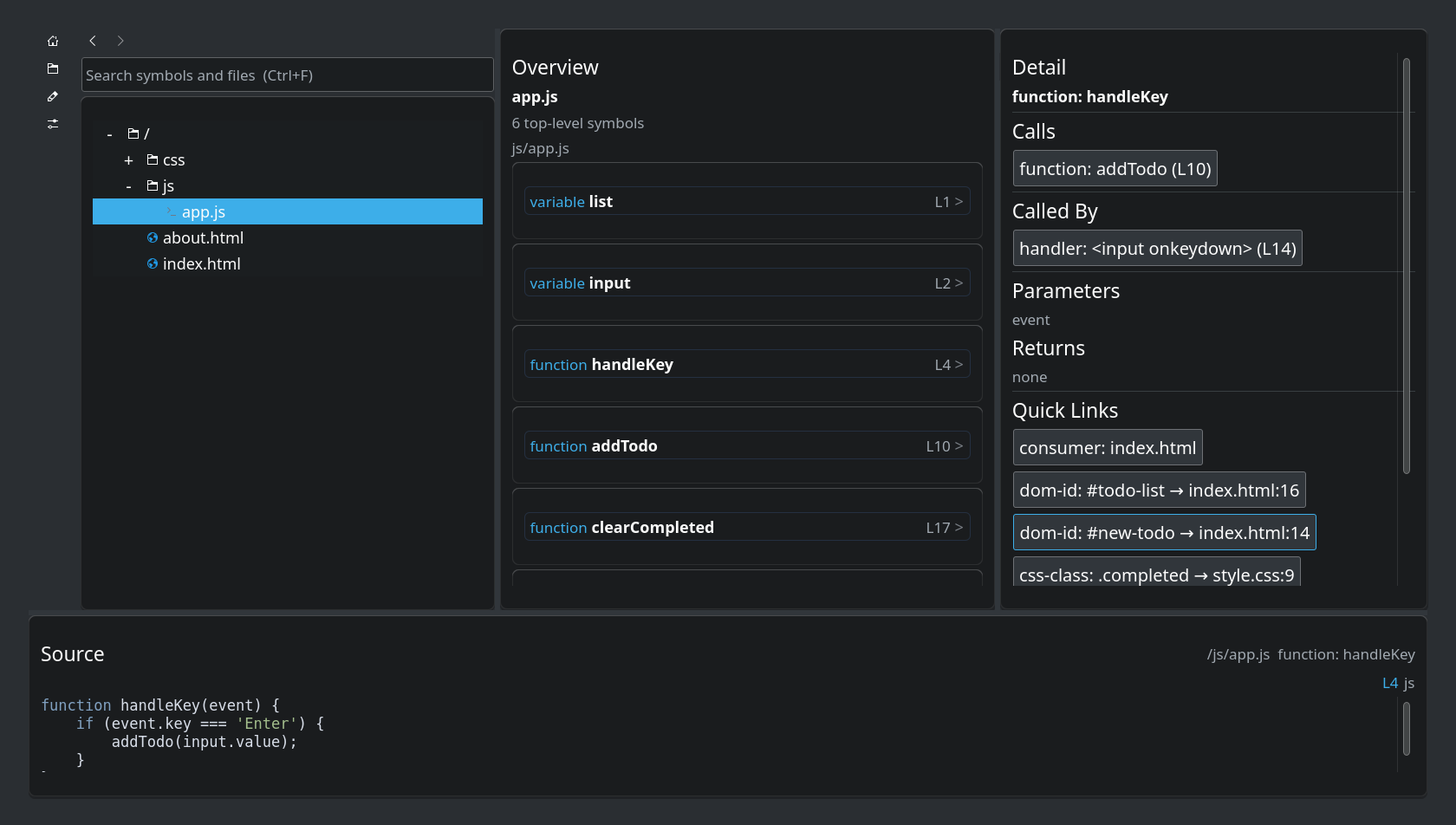1456x825 pixels.
Task: Go back with the left chevron
Action: pos(93,41)
